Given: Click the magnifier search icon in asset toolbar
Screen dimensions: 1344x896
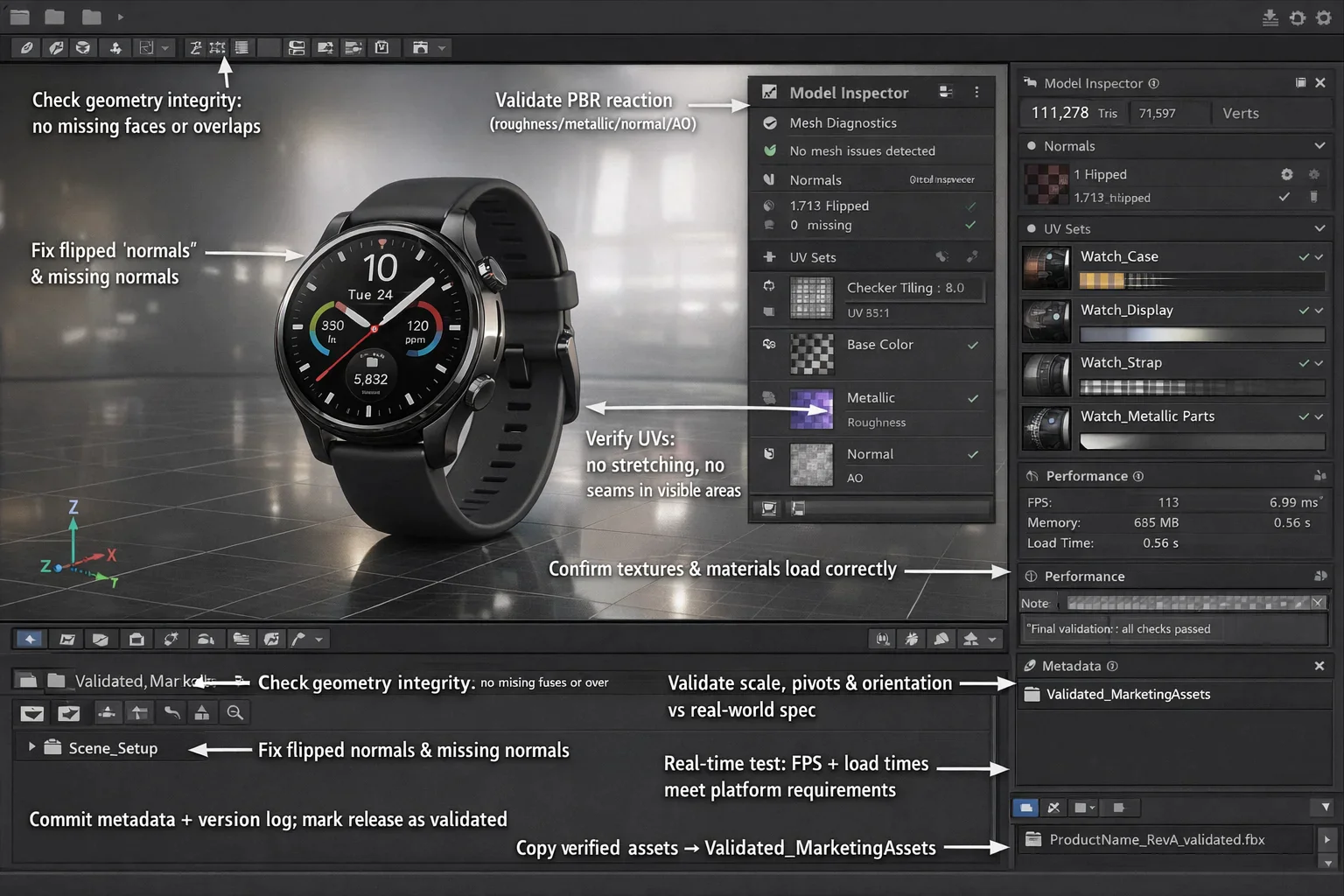Looking at the screenshot, I should (234, 713).
